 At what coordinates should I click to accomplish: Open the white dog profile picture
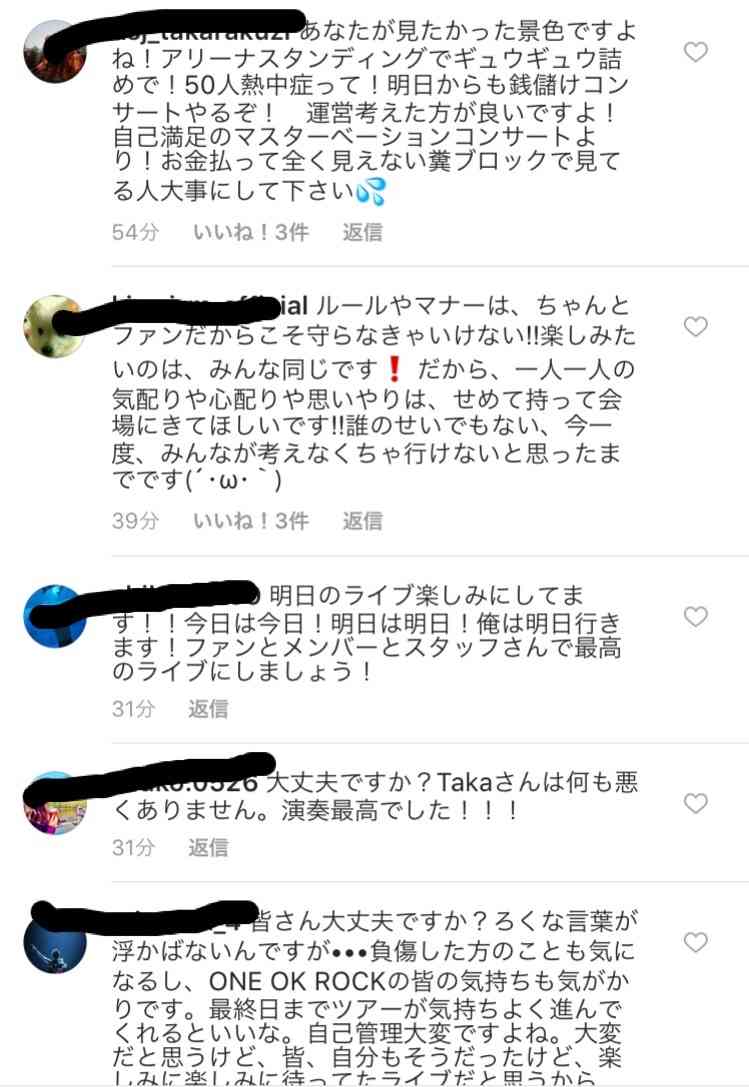coord(55,327)
